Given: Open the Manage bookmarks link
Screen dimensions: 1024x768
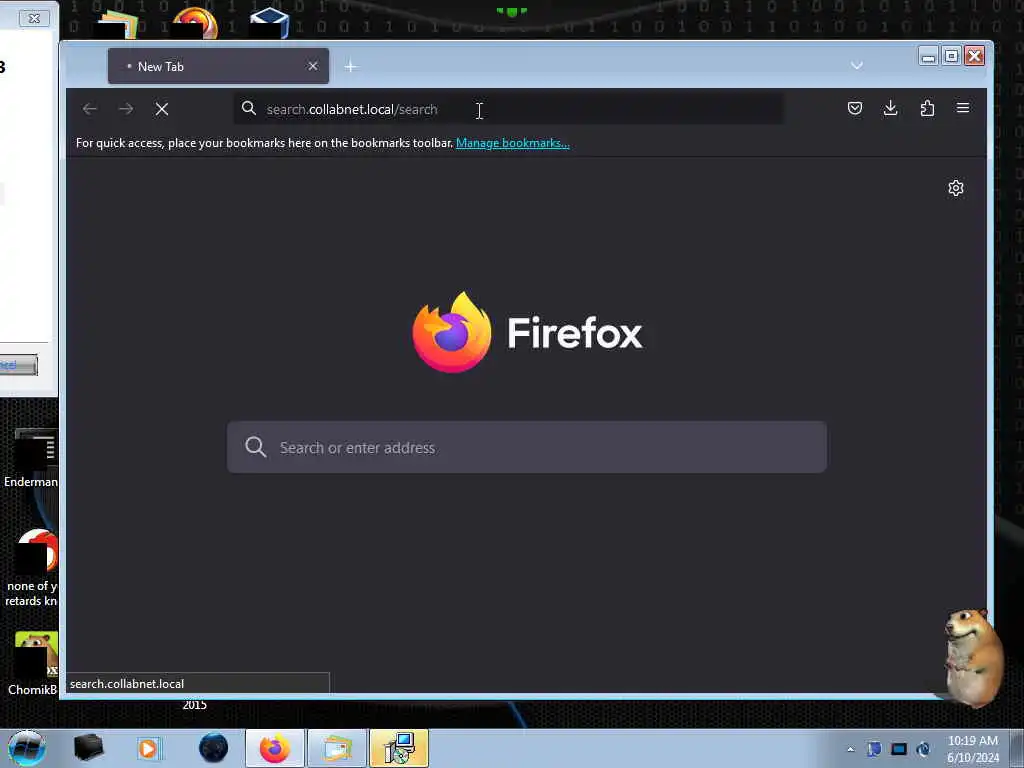Looking at the screenshot, I should point(513,143).
